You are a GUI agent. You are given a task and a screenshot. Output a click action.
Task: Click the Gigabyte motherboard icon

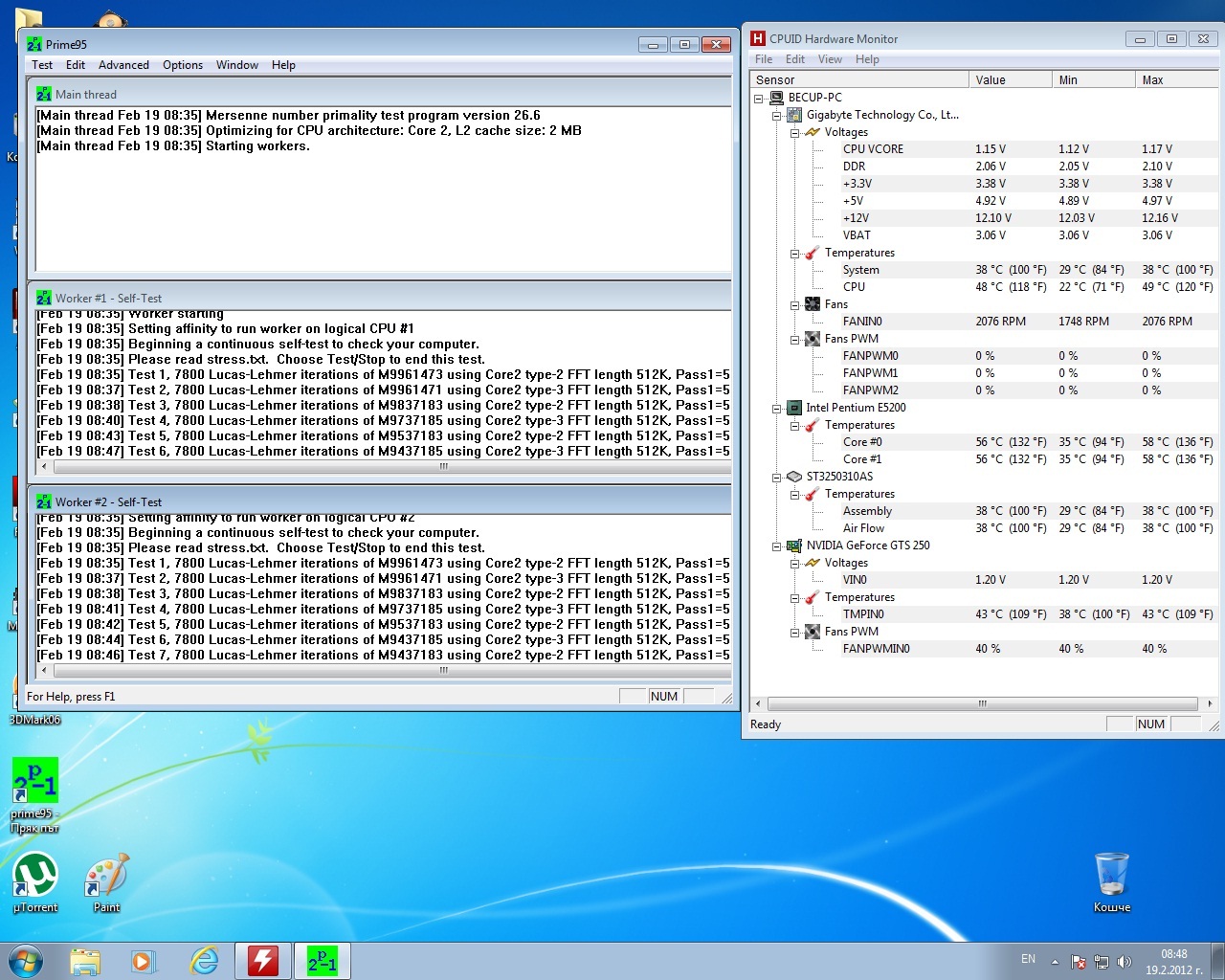[x=794, y=115]
